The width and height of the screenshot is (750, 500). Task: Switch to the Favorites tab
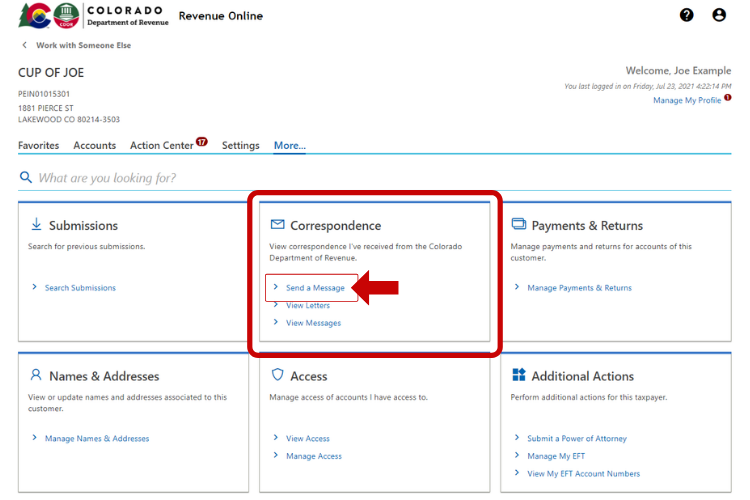38,146
